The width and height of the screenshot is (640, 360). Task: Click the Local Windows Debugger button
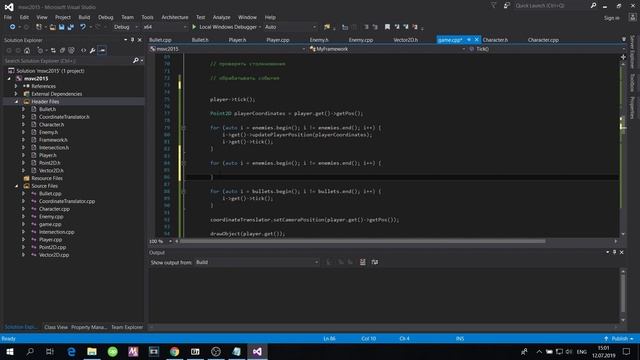point(228,27)
